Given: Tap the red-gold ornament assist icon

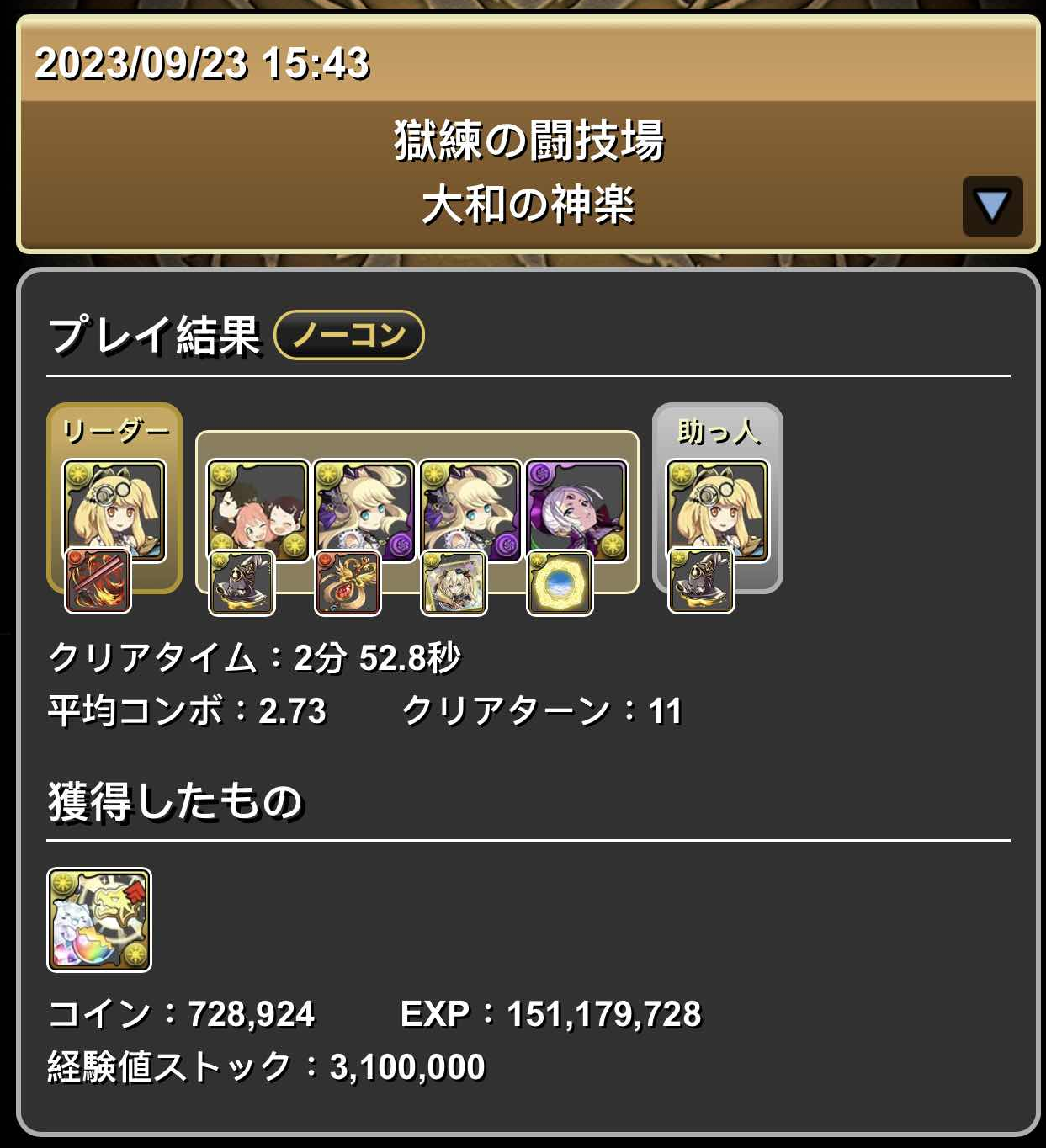Looking at the screenshot, I should (348, 582).
